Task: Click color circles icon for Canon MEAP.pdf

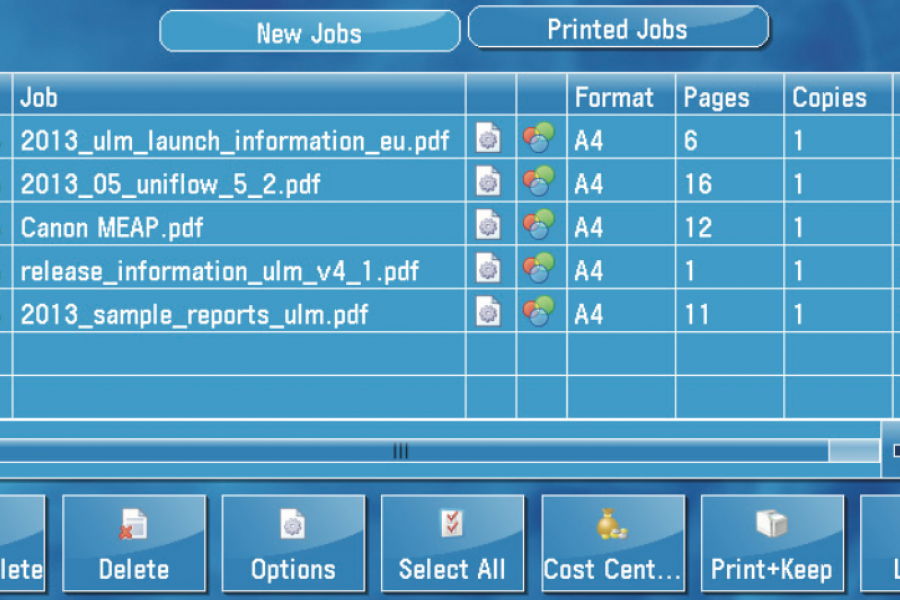Action: [x=539, y=226]
